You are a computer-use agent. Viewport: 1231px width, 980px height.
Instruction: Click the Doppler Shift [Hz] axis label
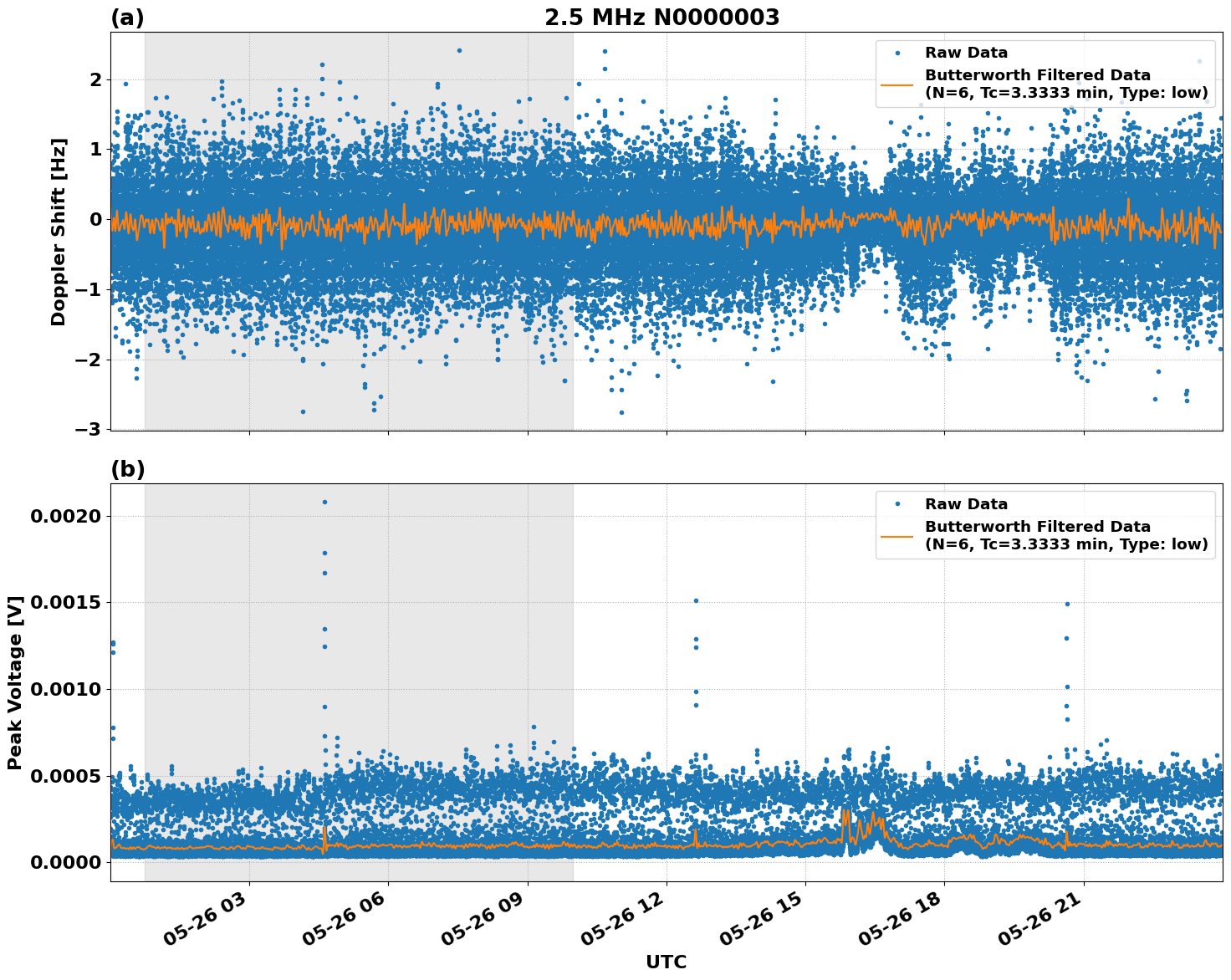[57, 226]
